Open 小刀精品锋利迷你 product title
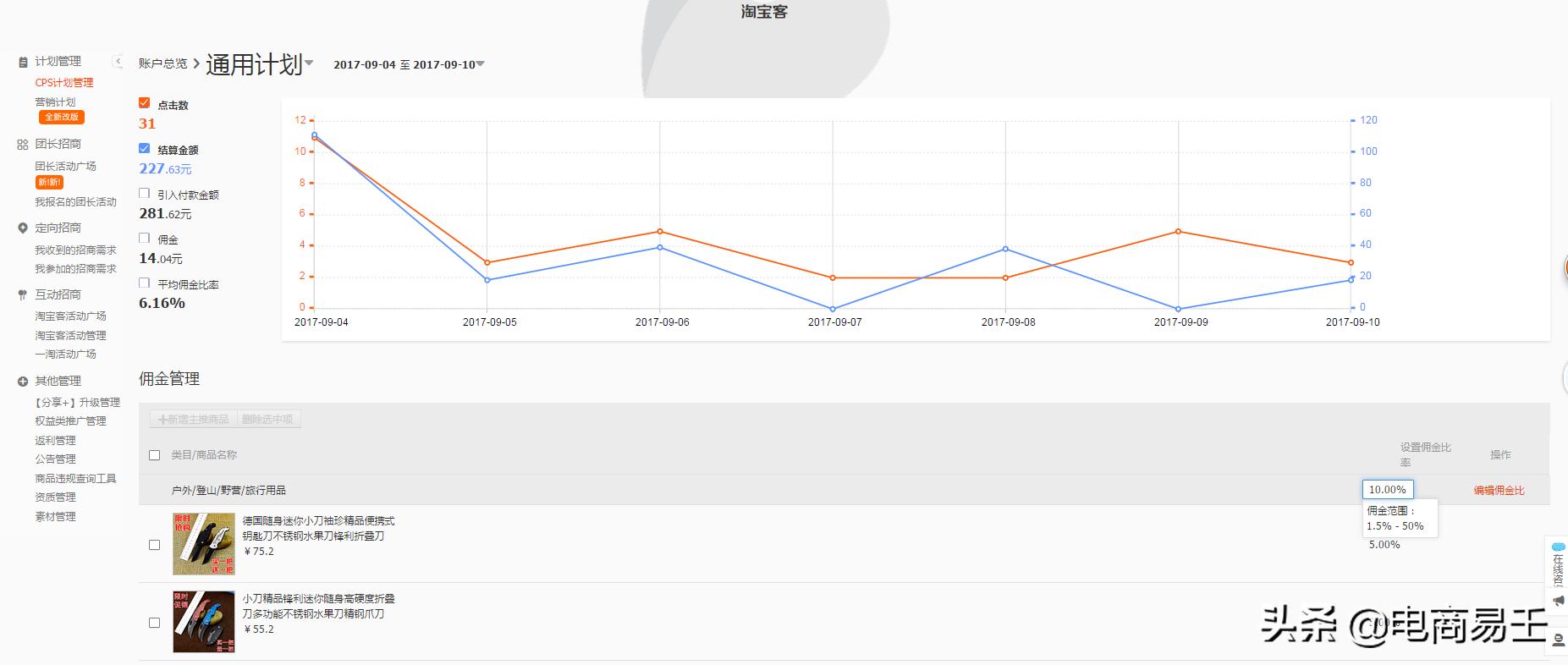The width and height of the screenshot is (1568, 665). 318,607
